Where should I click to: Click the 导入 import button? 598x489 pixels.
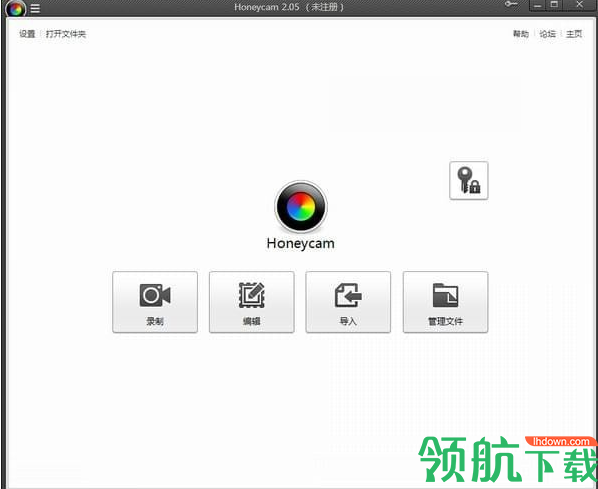click(x=348, y=302)
